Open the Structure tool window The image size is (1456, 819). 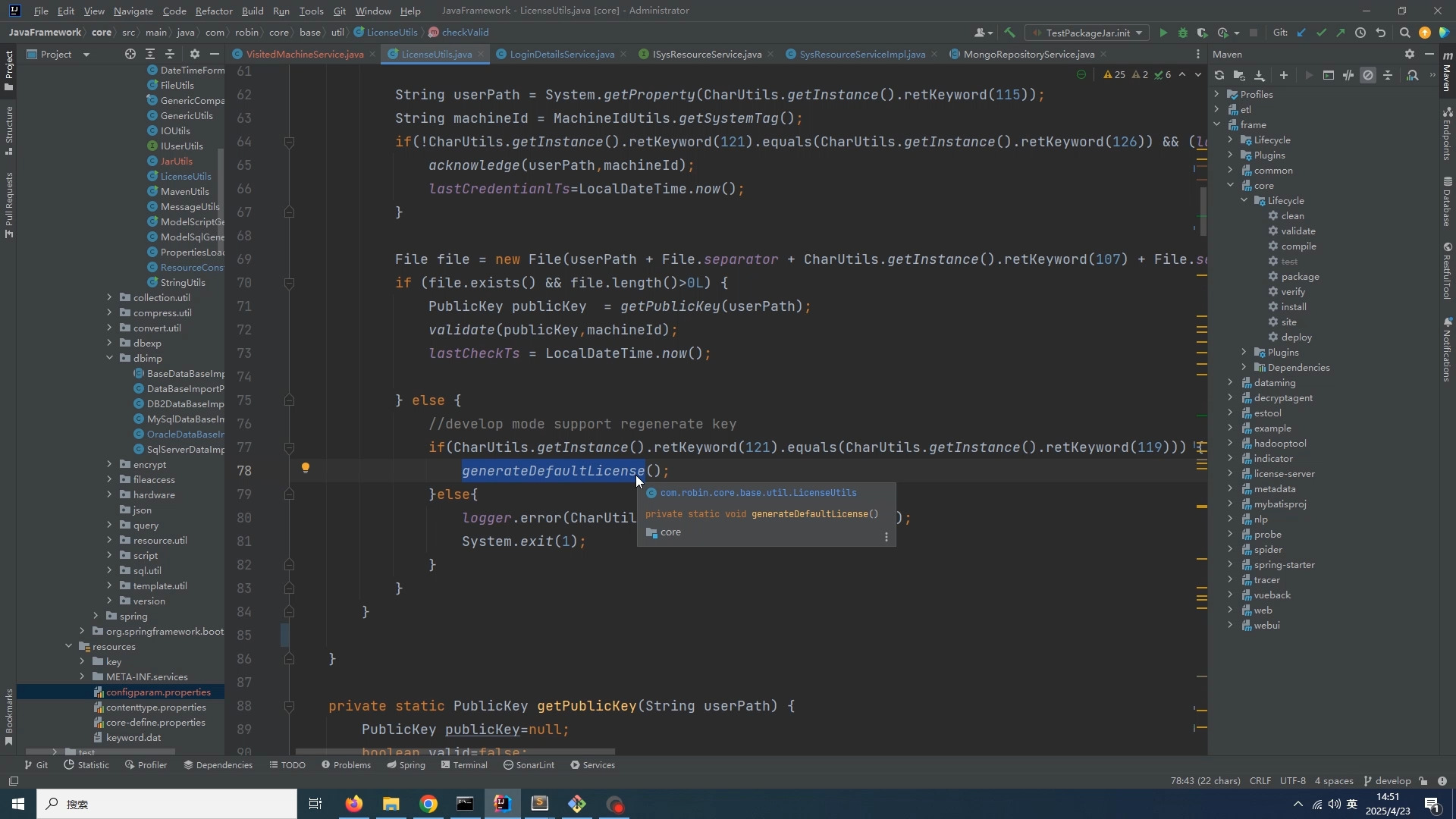click(x=9, y=130)
